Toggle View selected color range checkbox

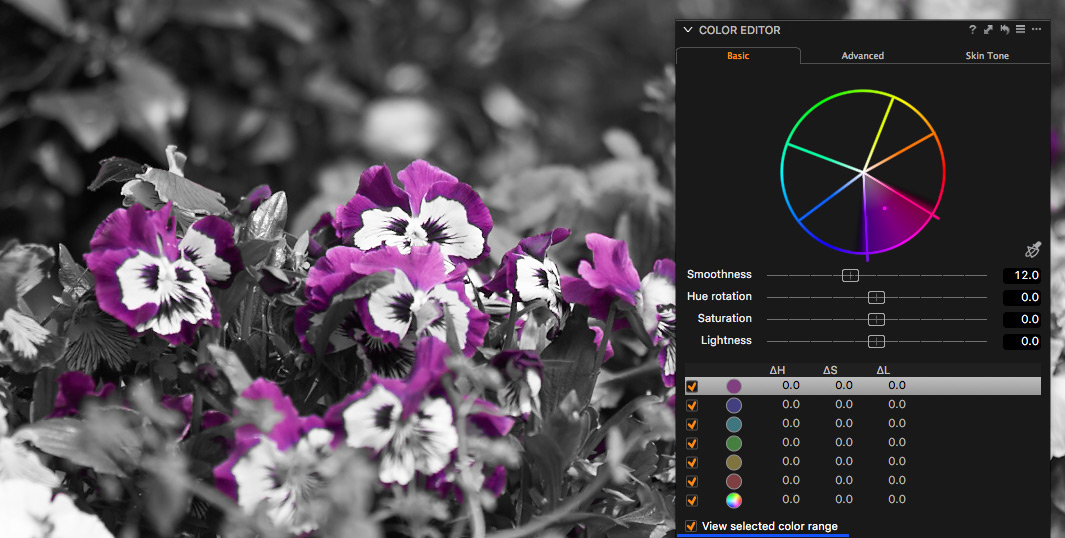691,526
